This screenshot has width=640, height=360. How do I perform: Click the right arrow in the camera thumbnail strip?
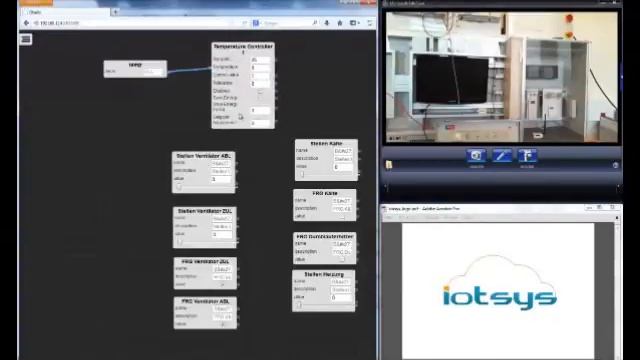(618, 186)
